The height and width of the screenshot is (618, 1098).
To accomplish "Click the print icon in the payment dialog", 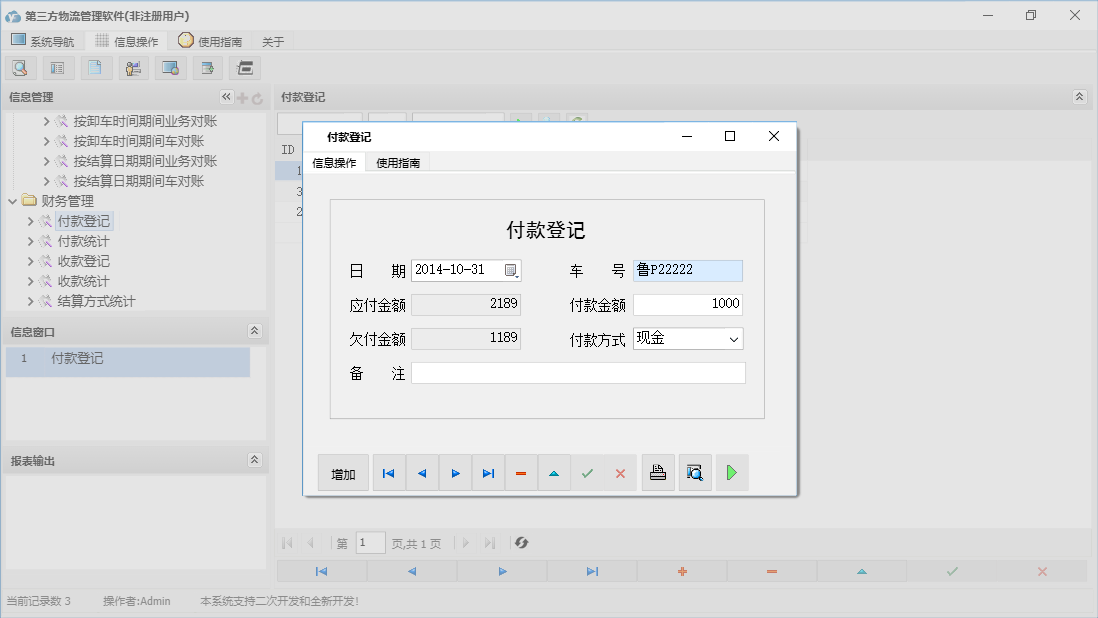I will [x=658, y=472].
